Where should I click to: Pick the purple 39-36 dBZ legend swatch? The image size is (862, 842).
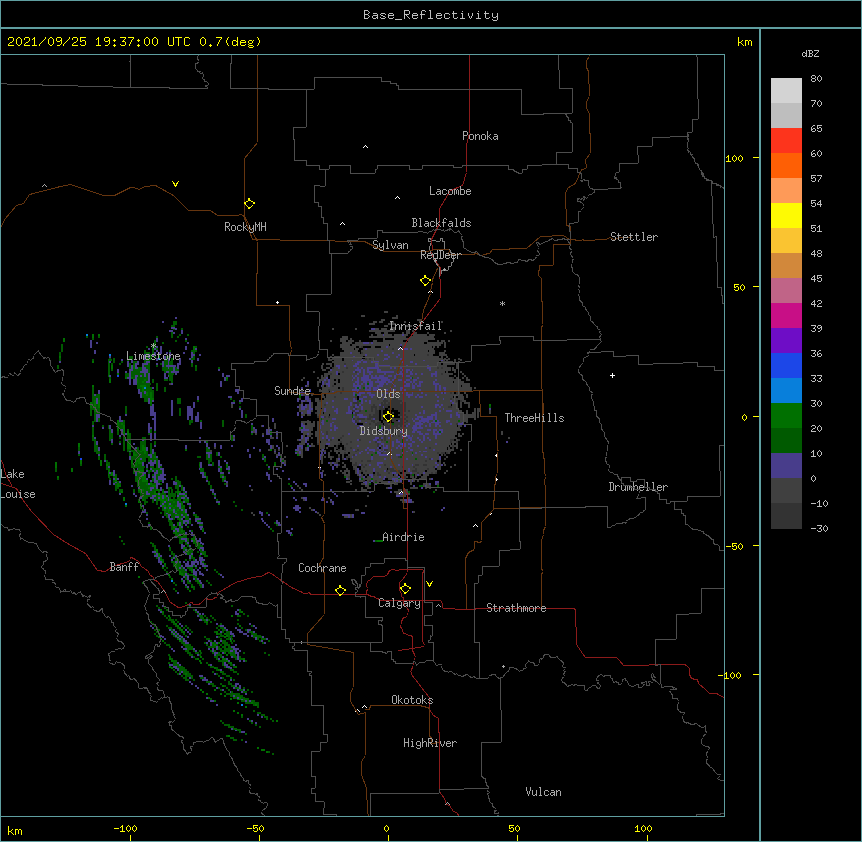786,341
